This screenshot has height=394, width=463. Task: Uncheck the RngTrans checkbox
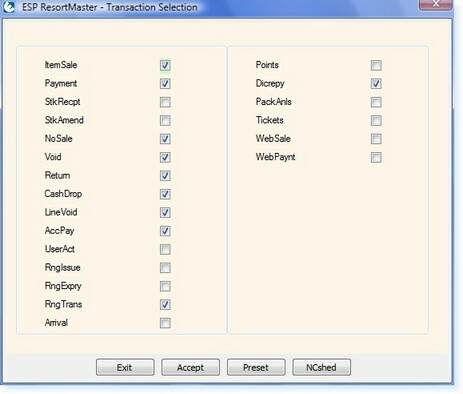165,304
